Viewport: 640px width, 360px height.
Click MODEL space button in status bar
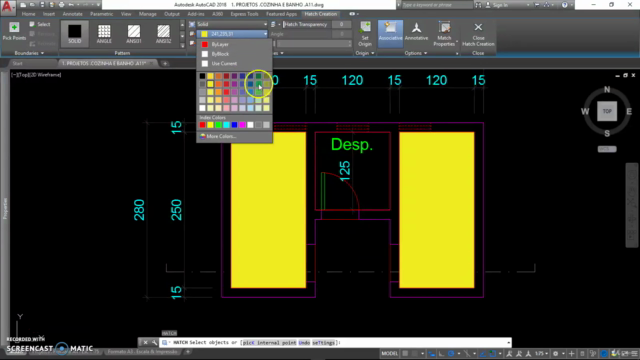tap(389, 353)
